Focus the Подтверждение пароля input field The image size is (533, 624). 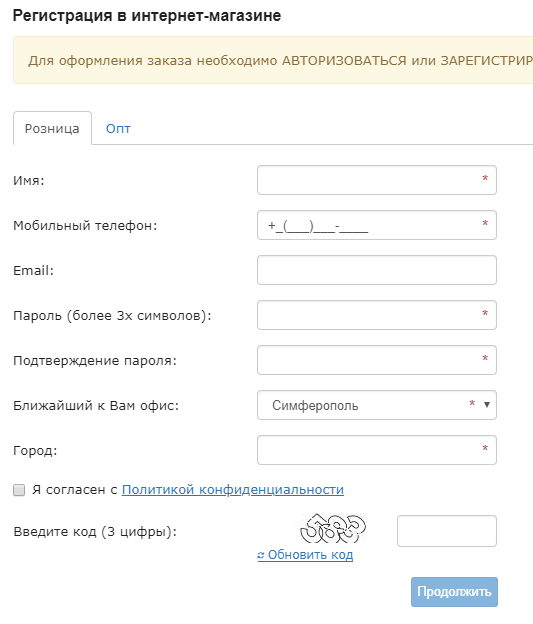377,360
